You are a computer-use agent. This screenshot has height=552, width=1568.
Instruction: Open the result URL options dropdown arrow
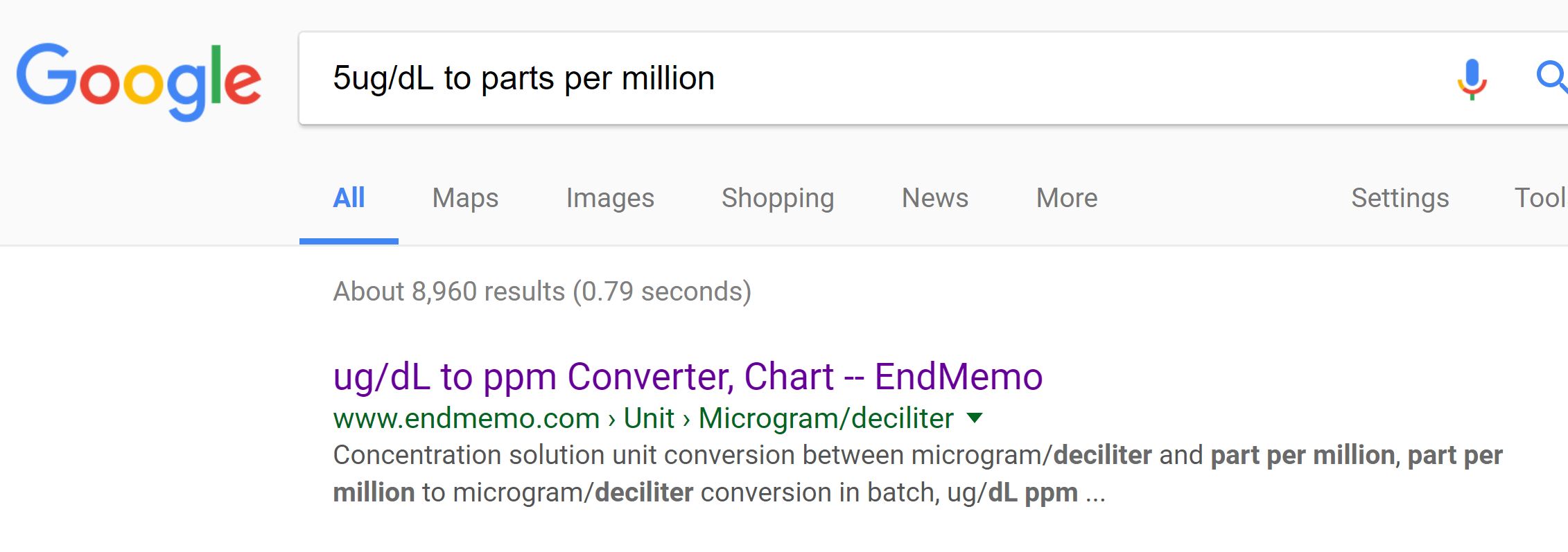point(976,418)
